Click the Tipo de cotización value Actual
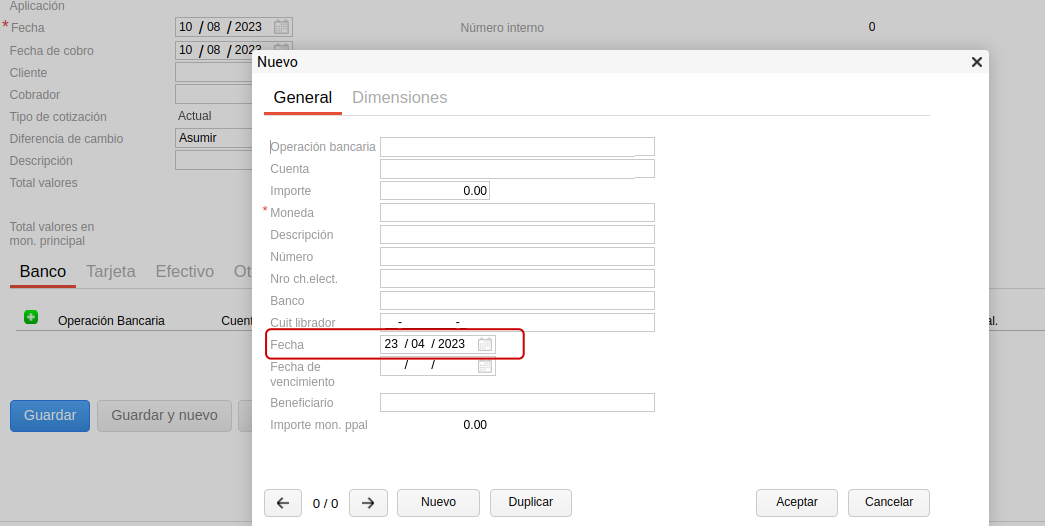The image size is (1045, 526). point(195,116)
